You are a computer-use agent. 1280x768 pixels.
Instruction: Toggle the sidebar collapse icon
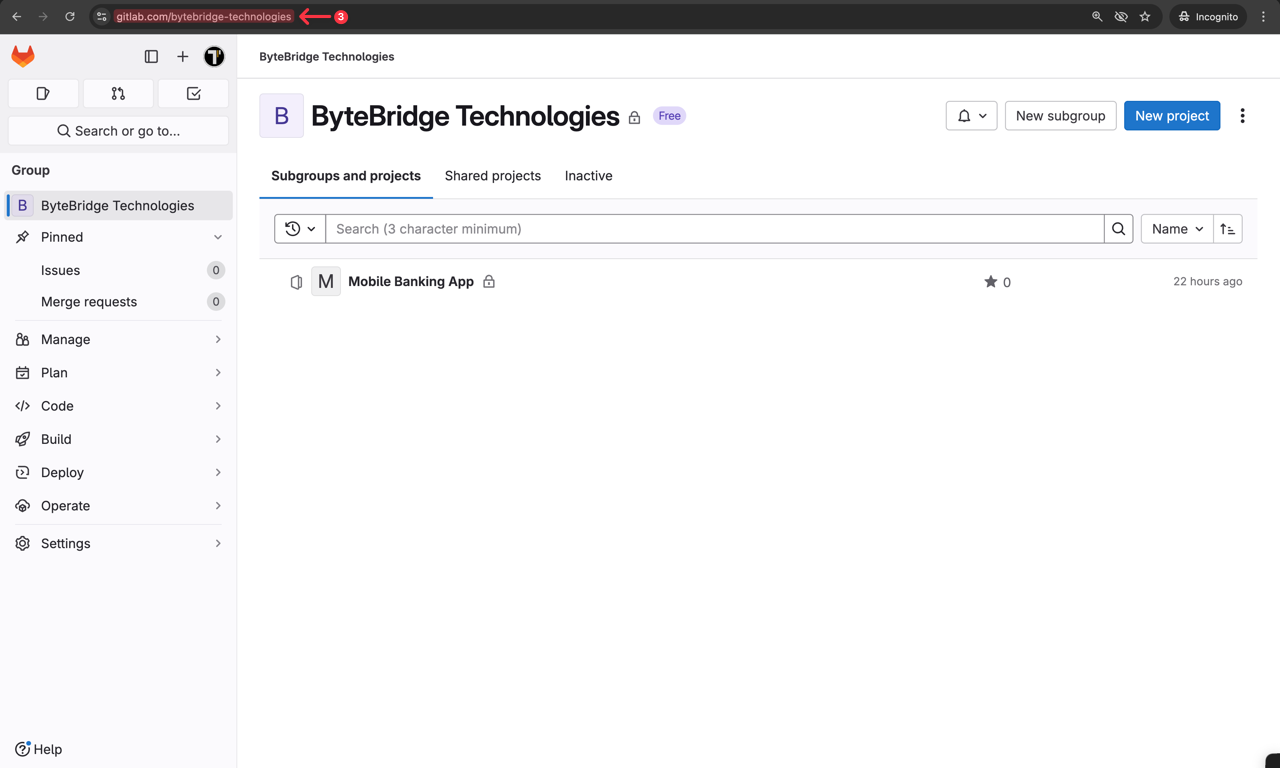(x=151, y=57)
